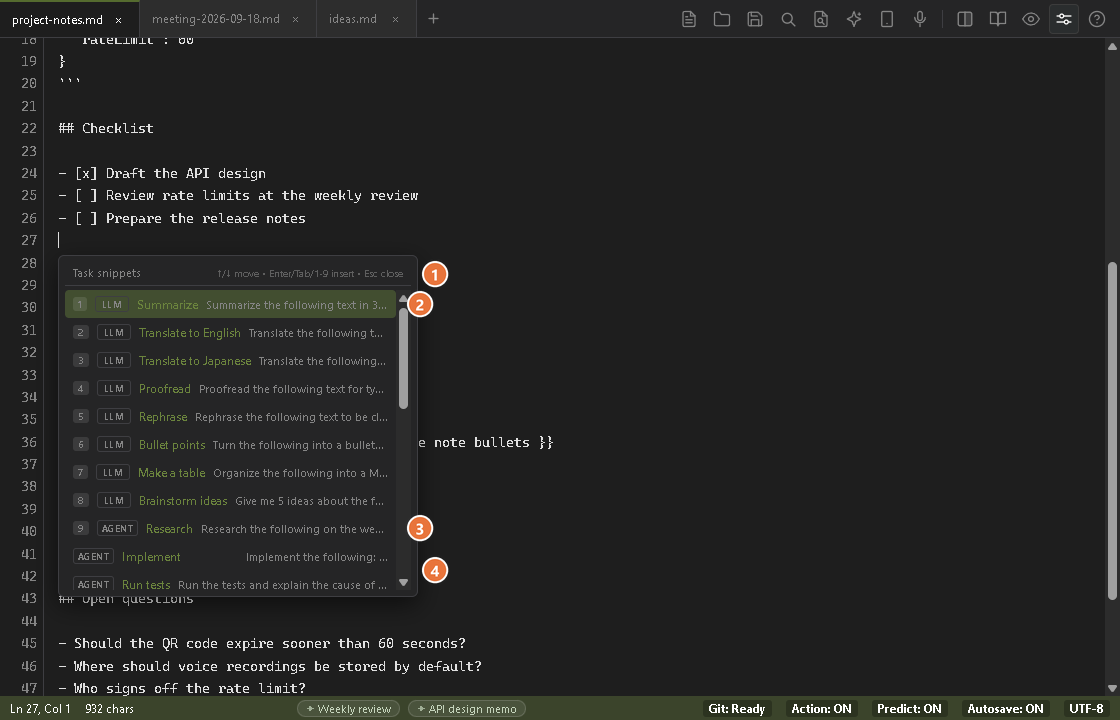Pick the Proofread snippet
1120x720 pixels.
coord(230,389)
